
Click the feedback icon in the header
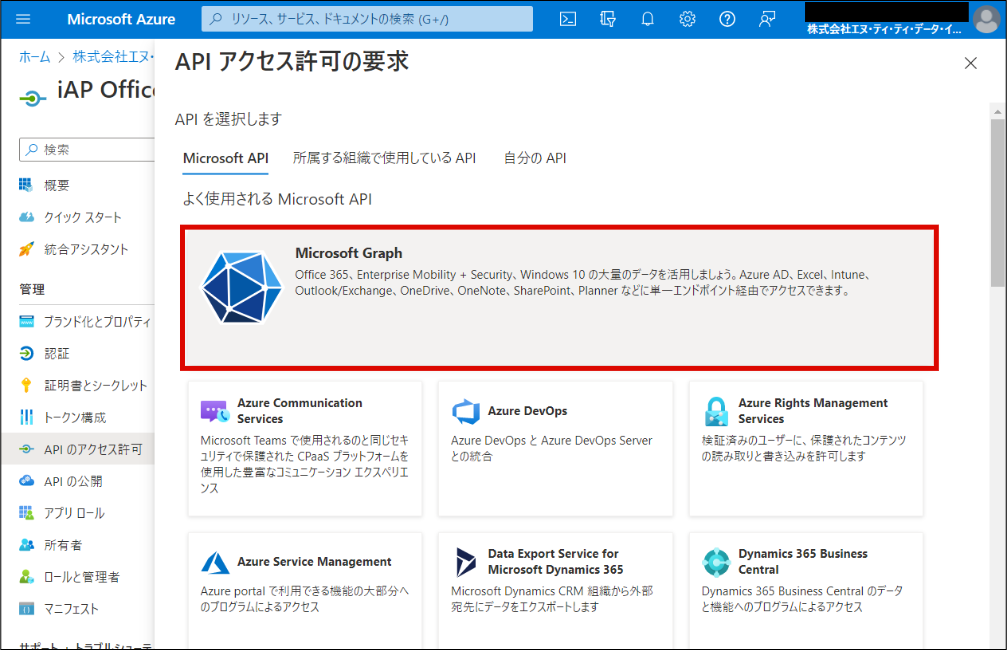point(767,19)
